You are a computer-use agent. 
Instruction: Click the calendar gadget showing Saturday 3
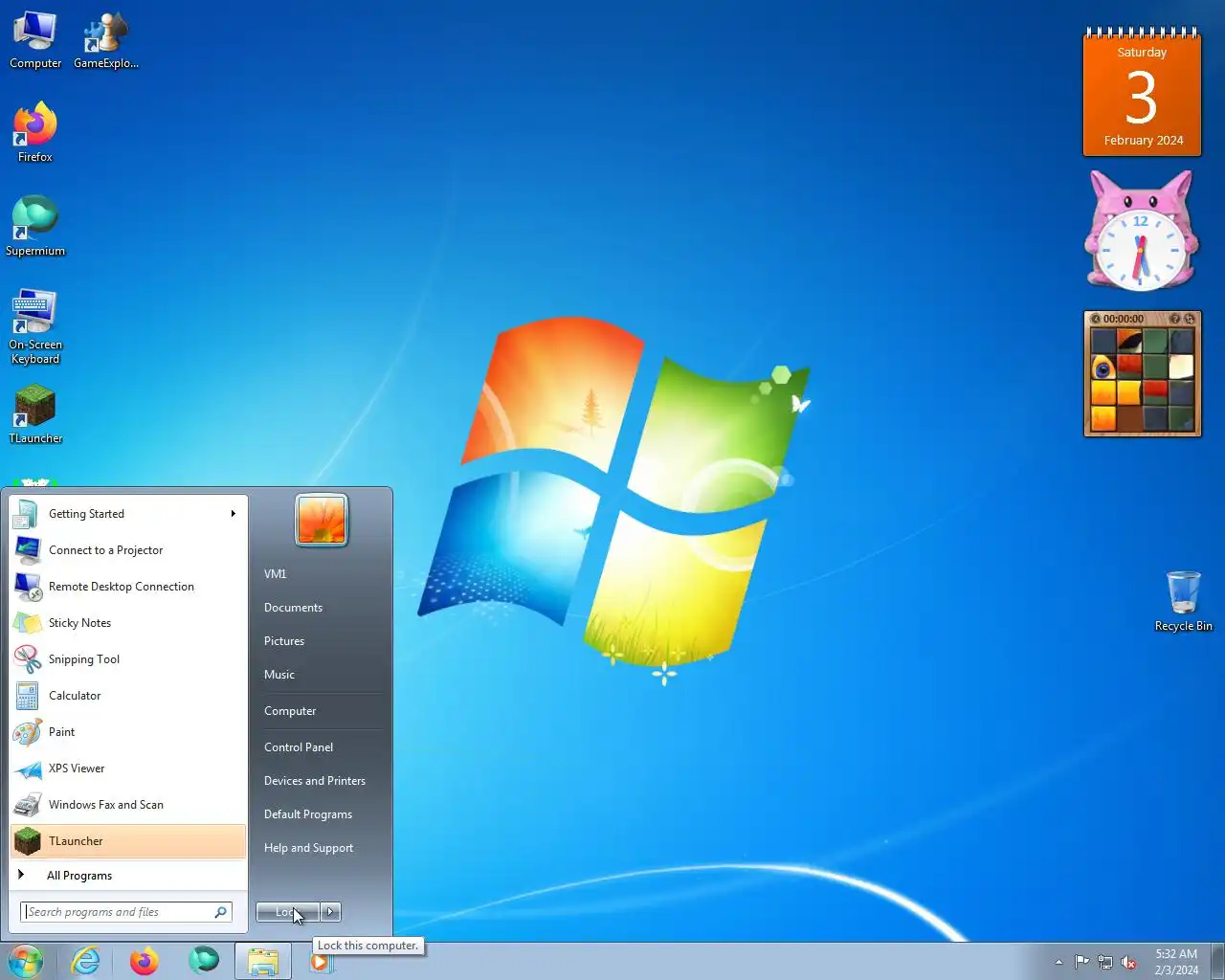click(x=1142, y=92)
